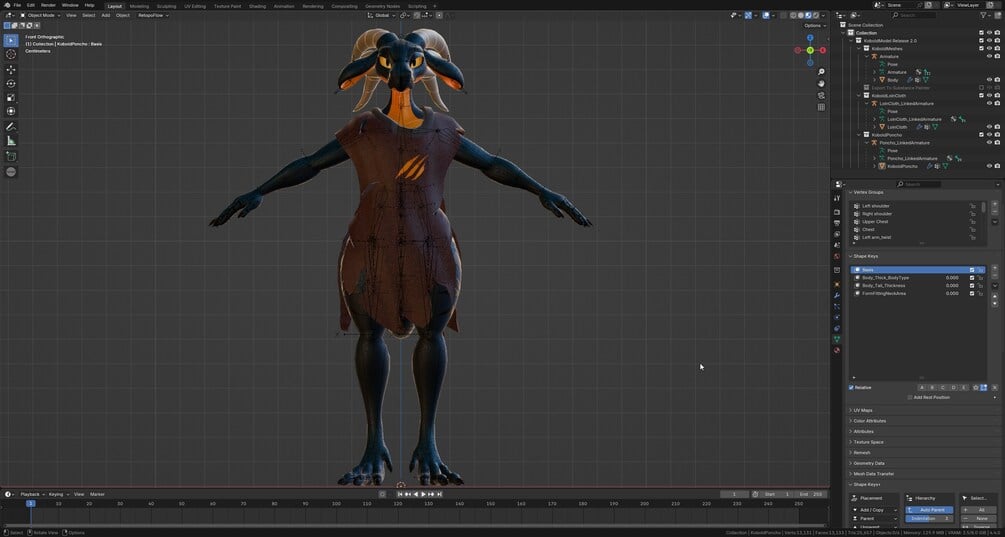
Task: Open the Modifiers wrench properties tab
Action: coord(836,295)
